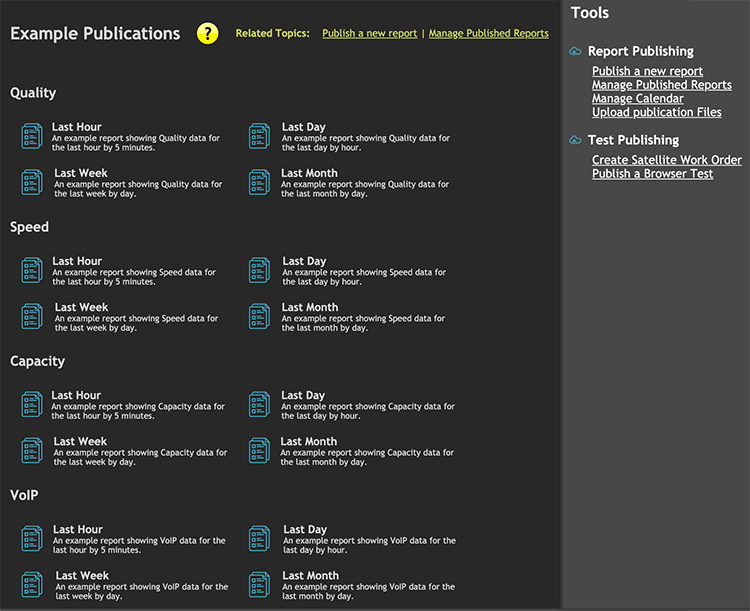Open the Speed Last Day title

coord(304,261)
